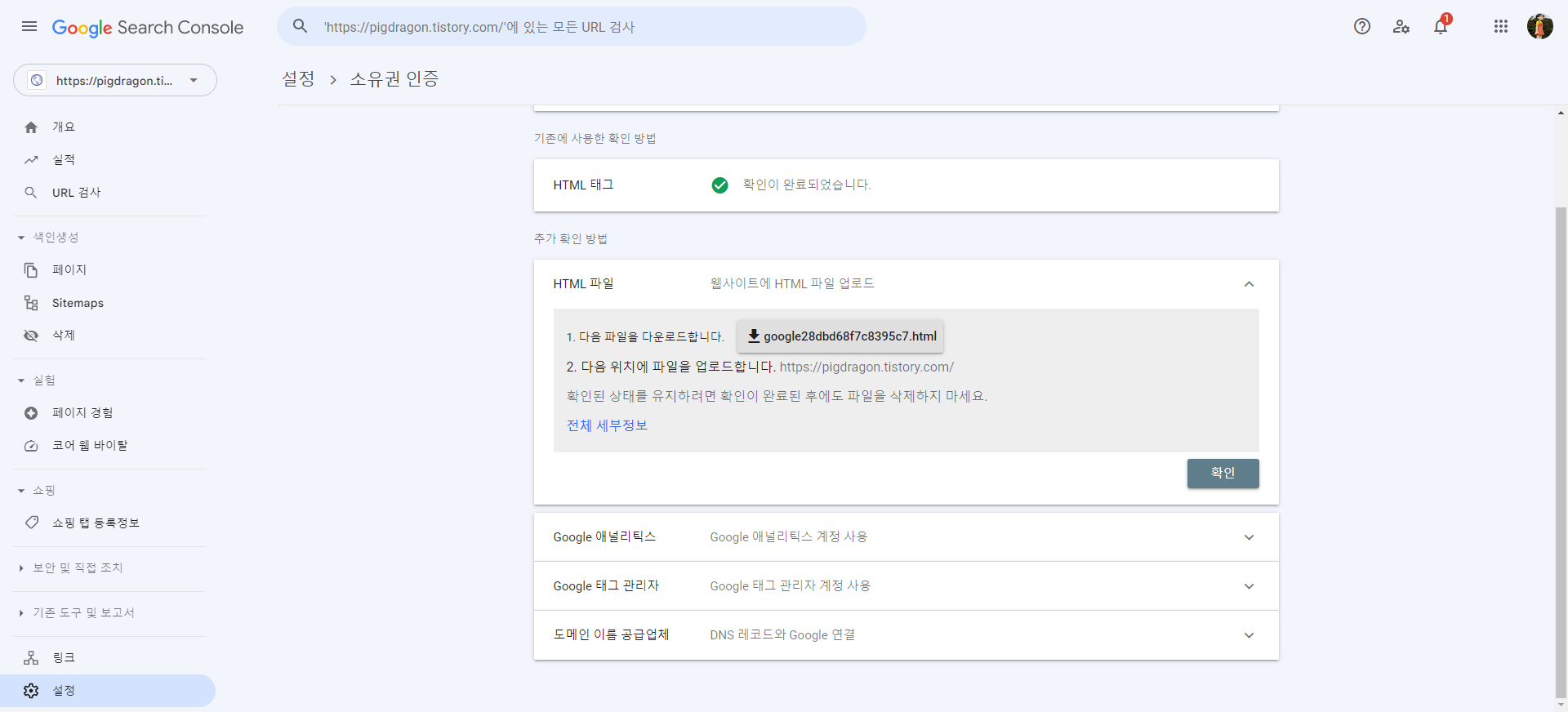Open the help question mark icon
The image size is (1568, 712).
point(1362,26)
